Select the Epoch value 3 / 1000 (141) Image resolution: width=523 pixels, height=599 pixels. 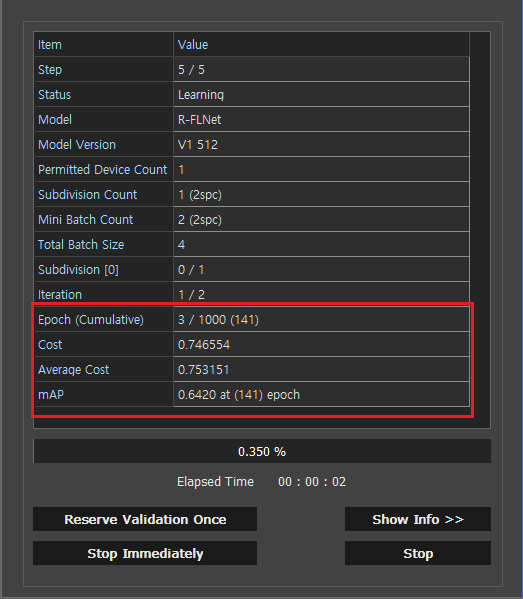(x=321, y=319)
